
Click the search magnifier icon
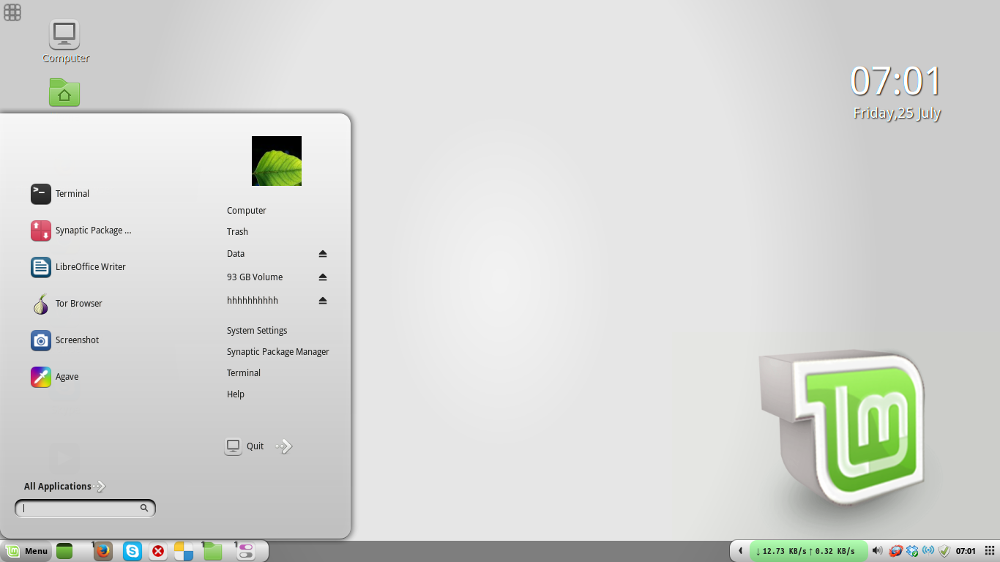coord(144,508)
